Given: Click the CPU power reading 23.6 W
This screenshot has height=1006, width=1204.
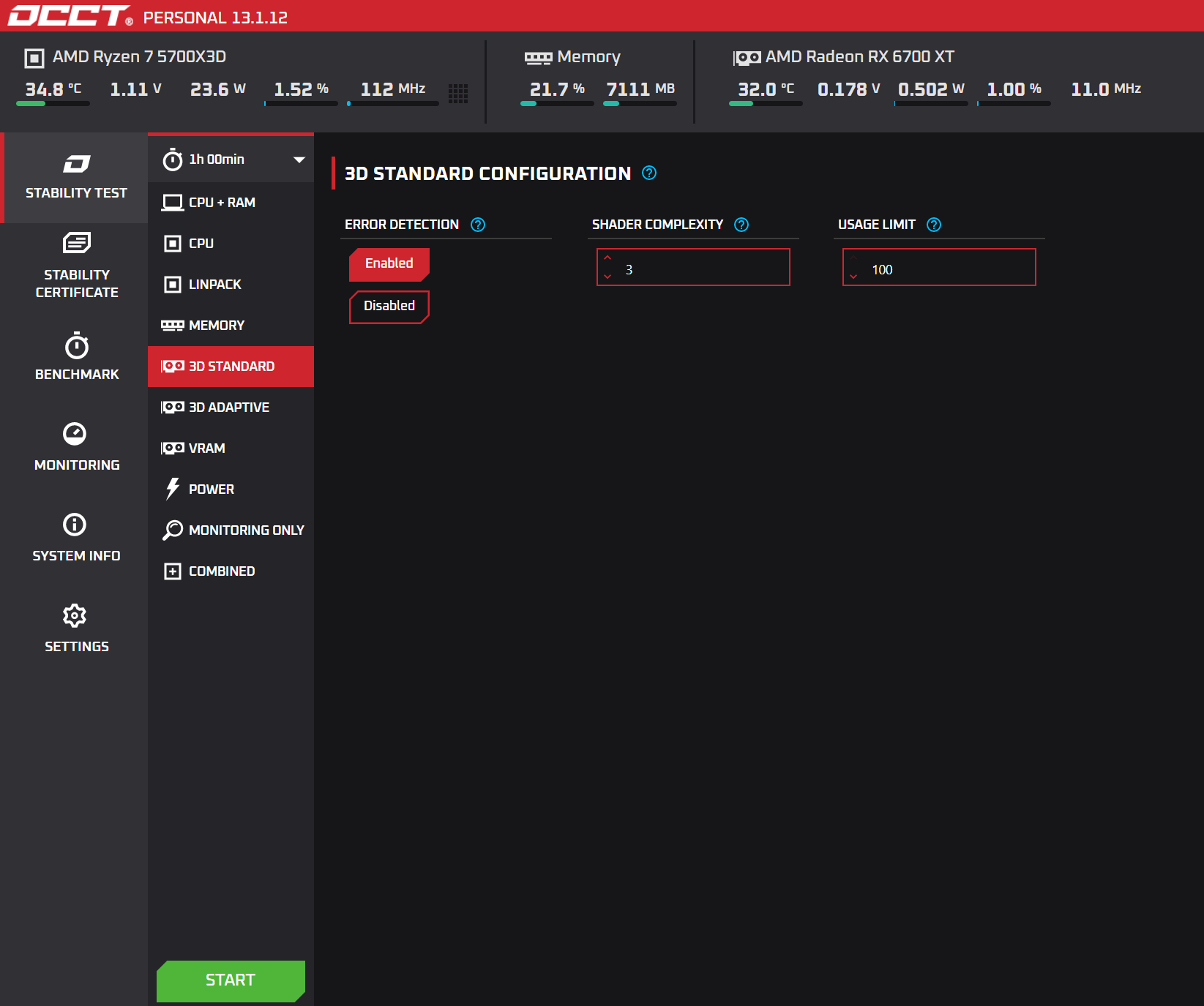Looking at the screenshot, I should point(218,89).
